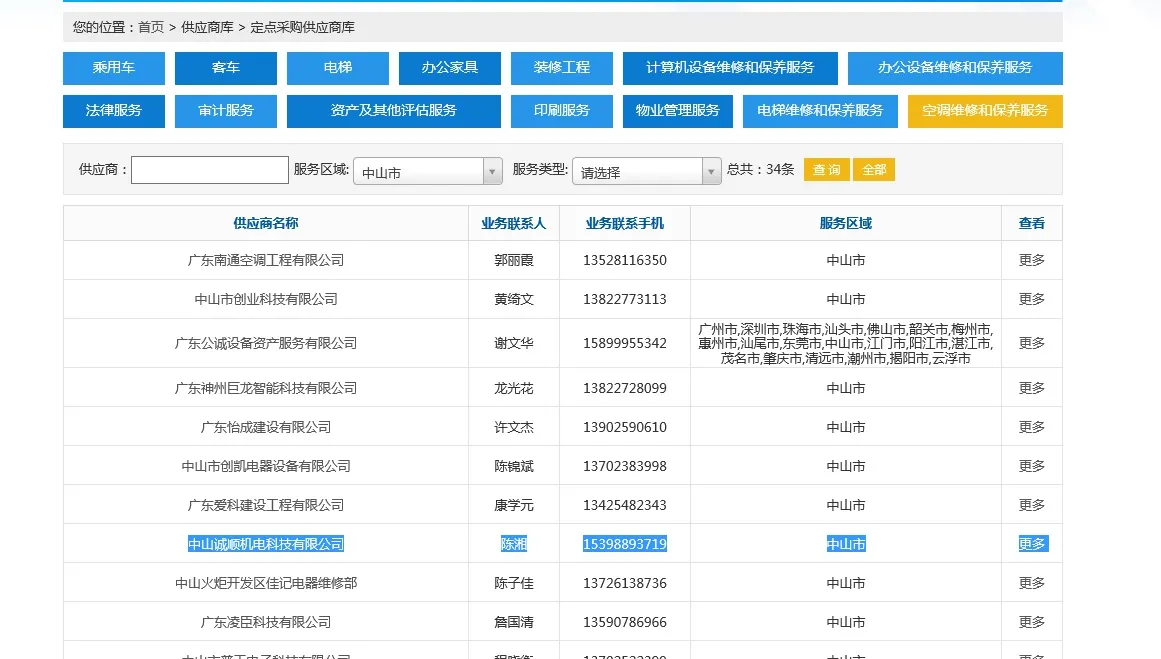View 更多 for 中山市创业科技有限公司
The image size is (1161, 659).
(1031, 299)
